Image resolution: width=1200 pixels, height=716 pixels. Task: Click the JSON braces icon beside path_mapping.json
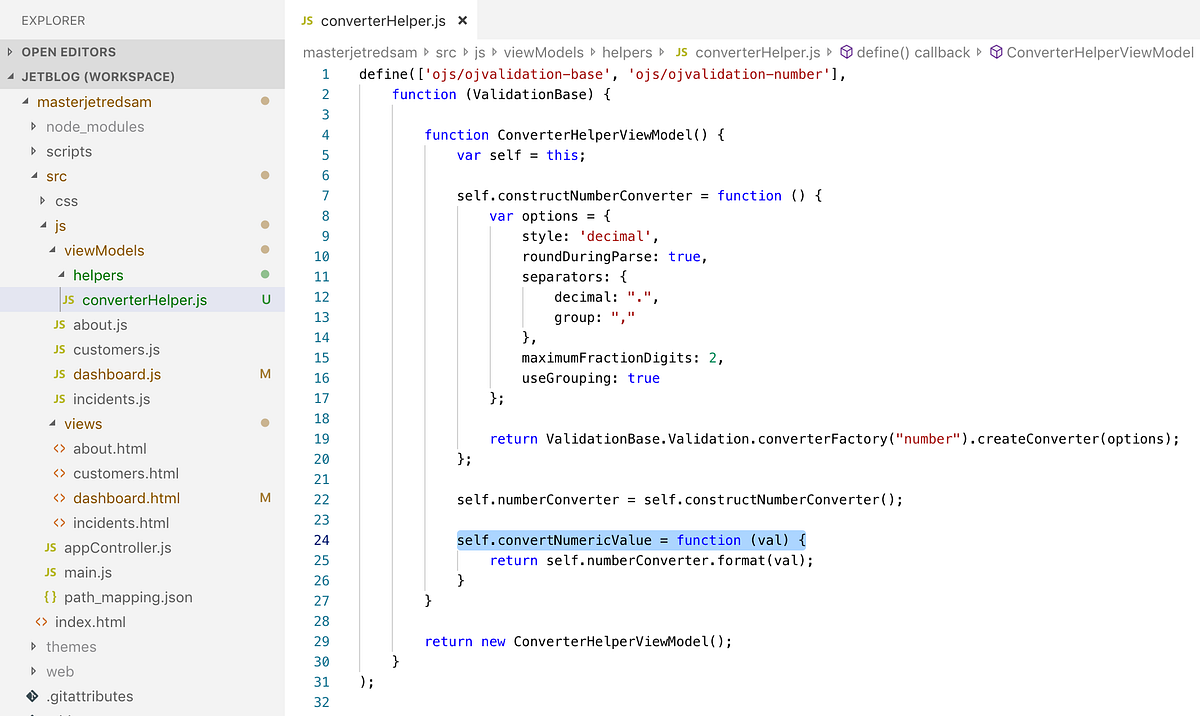pos(50,596)
